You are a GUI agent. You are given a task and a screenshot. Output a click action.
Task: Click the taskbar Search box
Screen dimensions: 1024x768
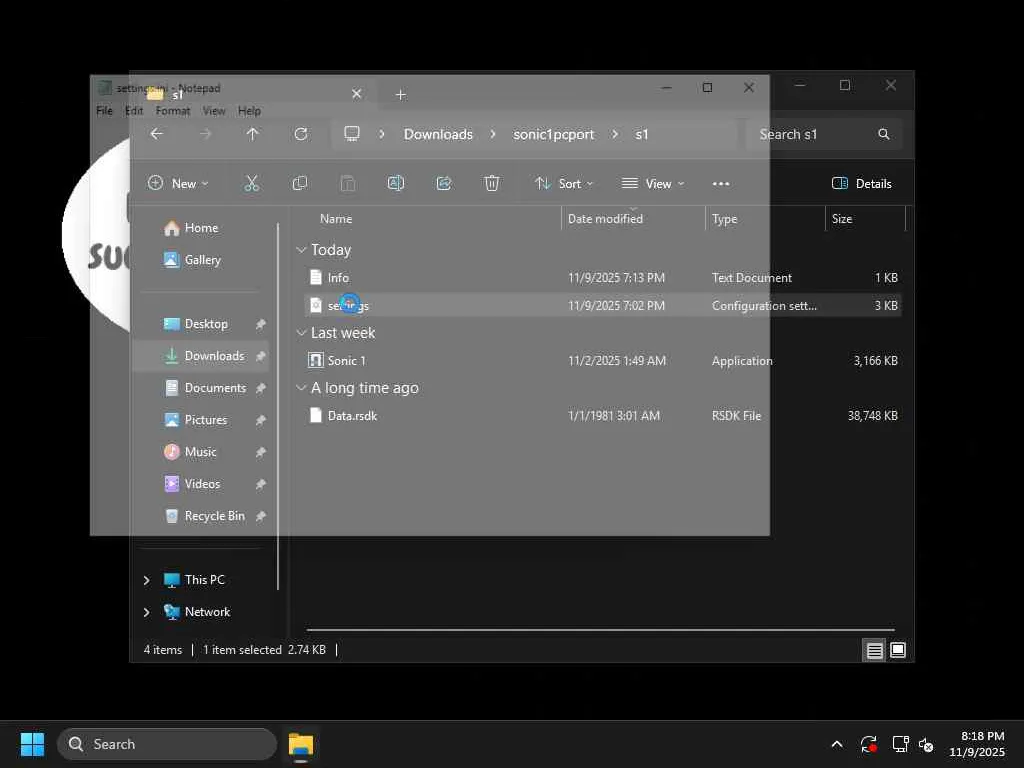pyautogui.click(x=167, y=744)
